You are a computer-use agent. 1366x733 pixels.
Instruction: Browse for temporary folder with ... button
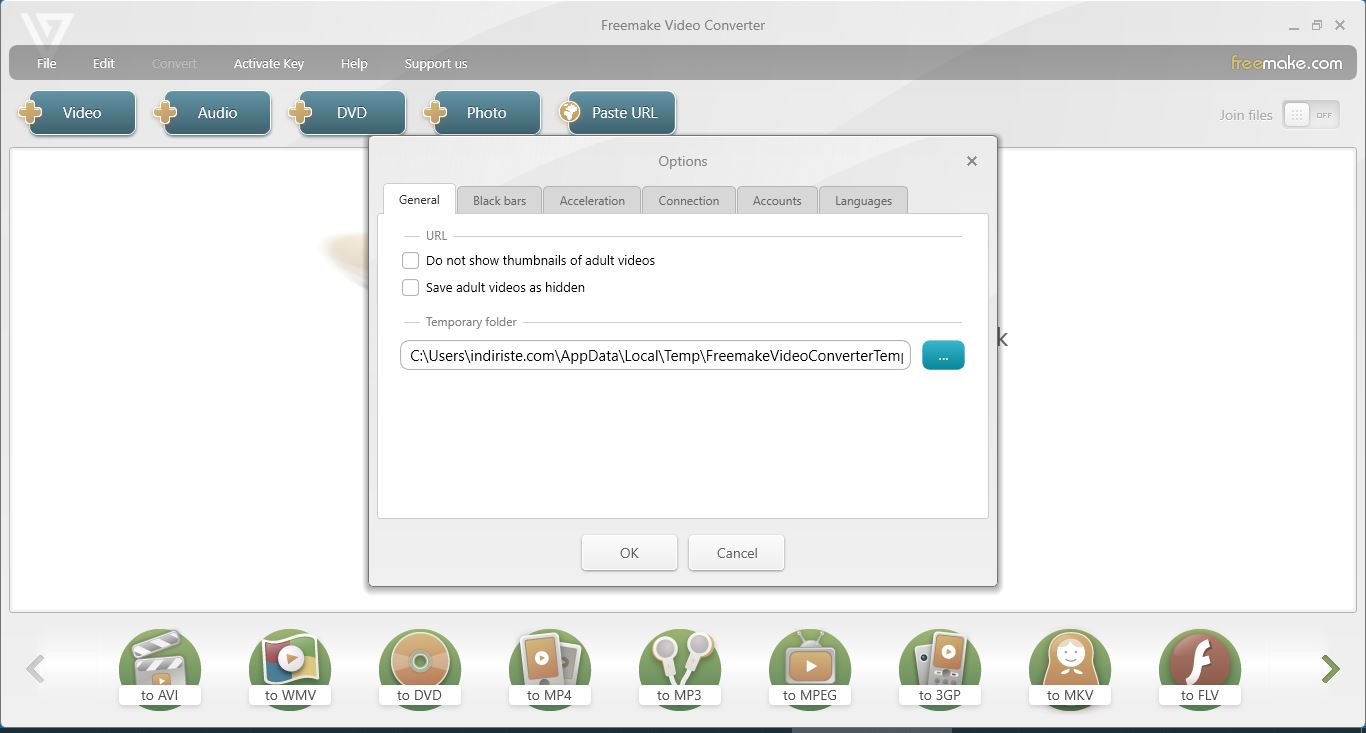point(943,355)
